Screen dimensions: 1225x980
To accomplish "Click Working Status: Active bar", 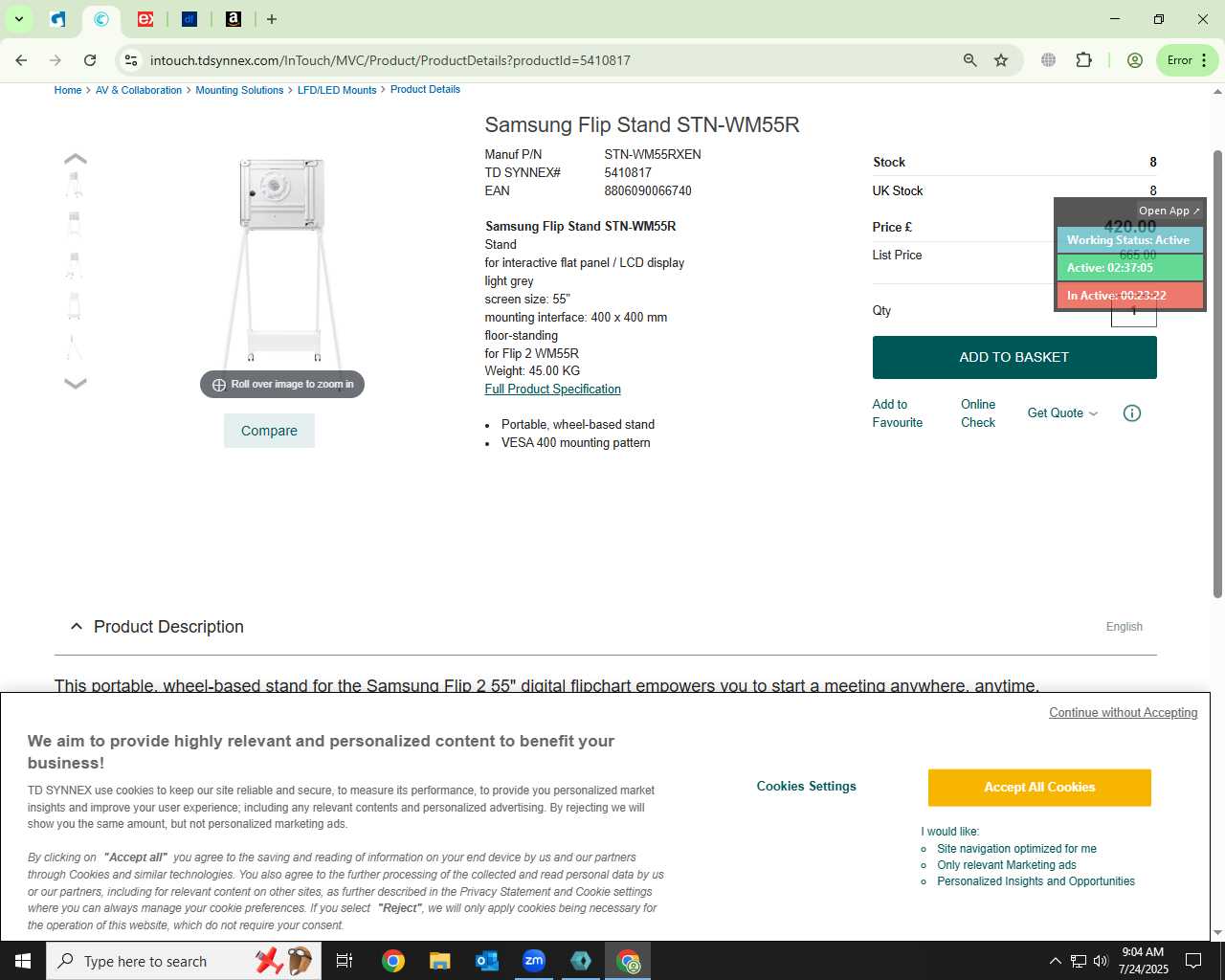I will (1129, 240).
